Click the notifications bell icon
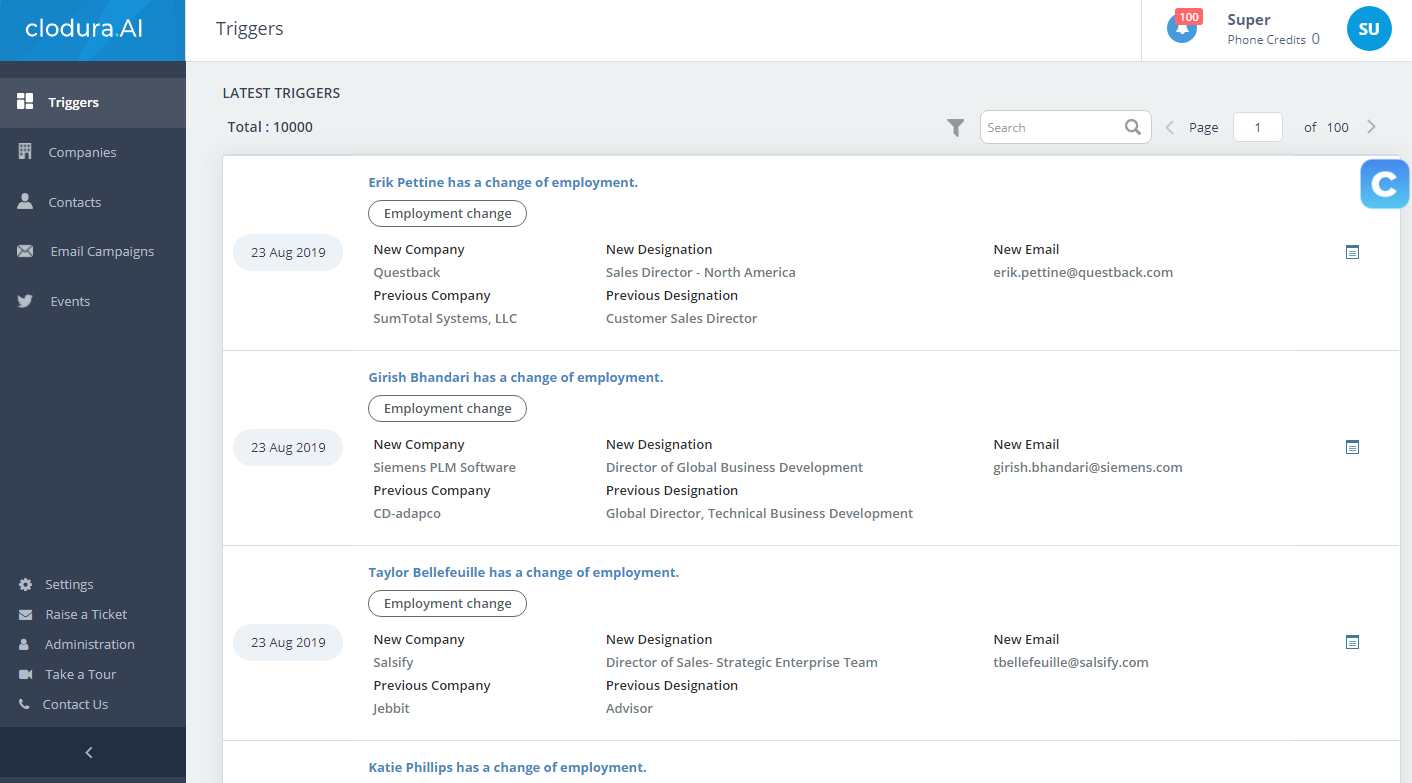 coord(1182,29)
